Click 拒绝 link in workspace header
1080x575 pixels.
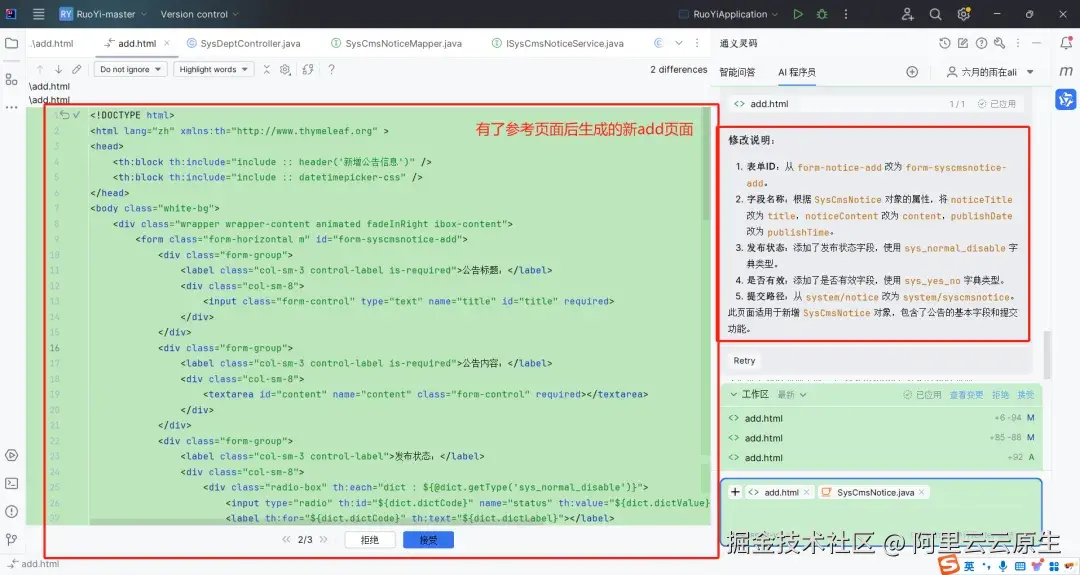pyautogui.click(x=1000, y=395)
